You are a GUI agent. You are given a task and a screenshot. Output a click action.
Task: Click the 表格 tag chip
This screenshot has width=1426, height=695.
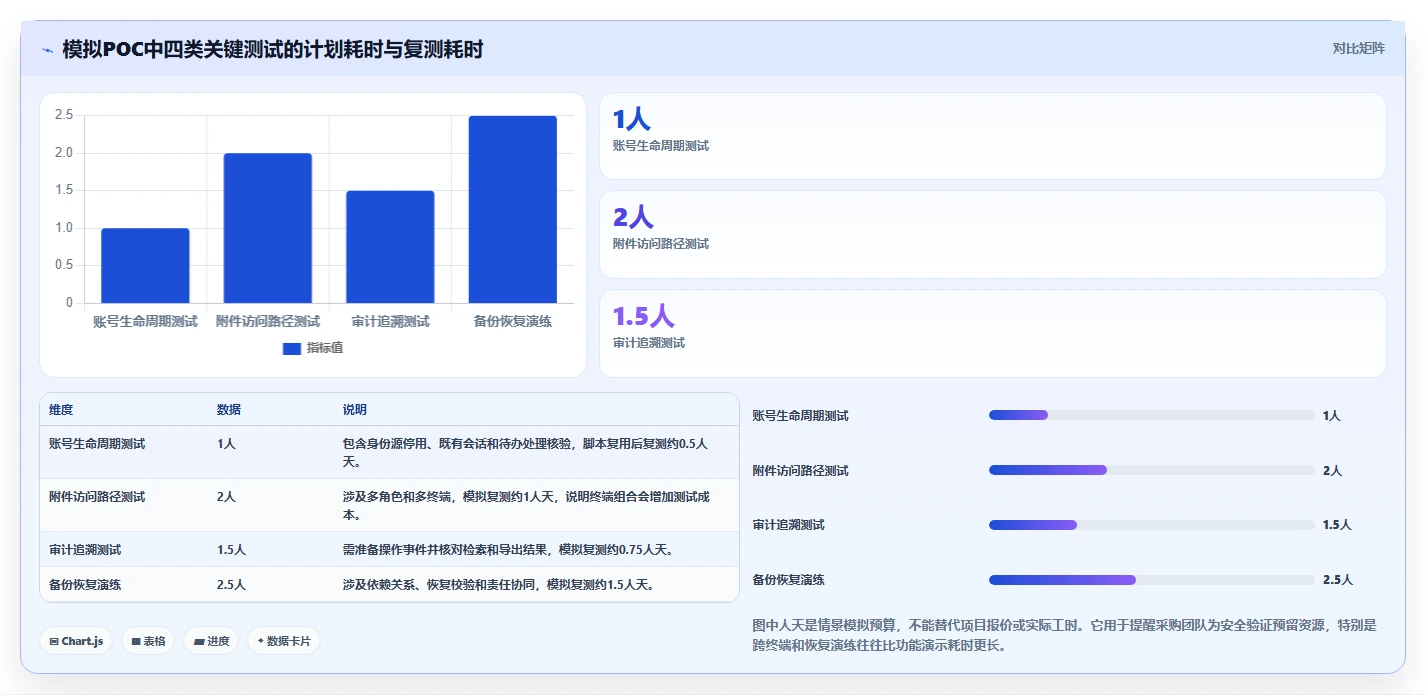[148, 641]
